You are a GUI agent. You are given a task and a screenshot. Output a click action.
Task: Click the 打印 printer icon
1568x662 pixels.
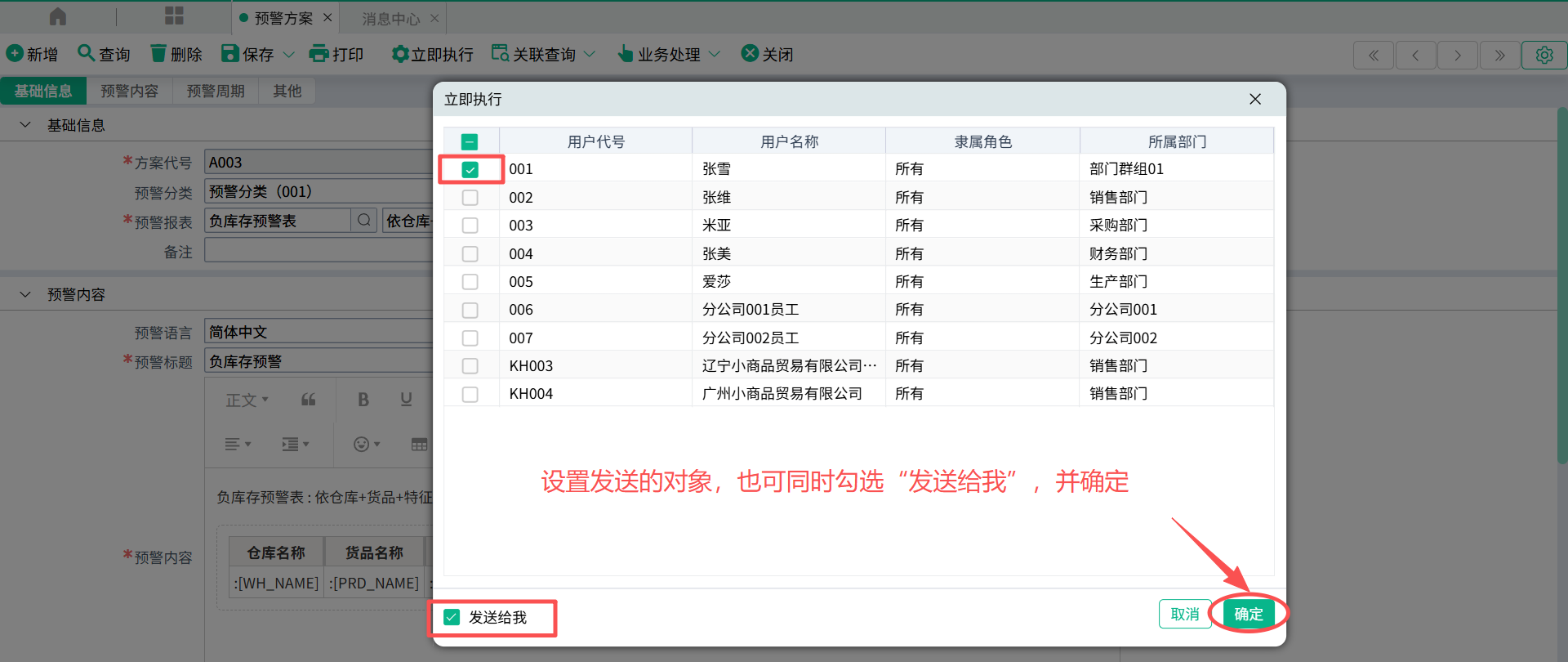click(x=318, y=54)
